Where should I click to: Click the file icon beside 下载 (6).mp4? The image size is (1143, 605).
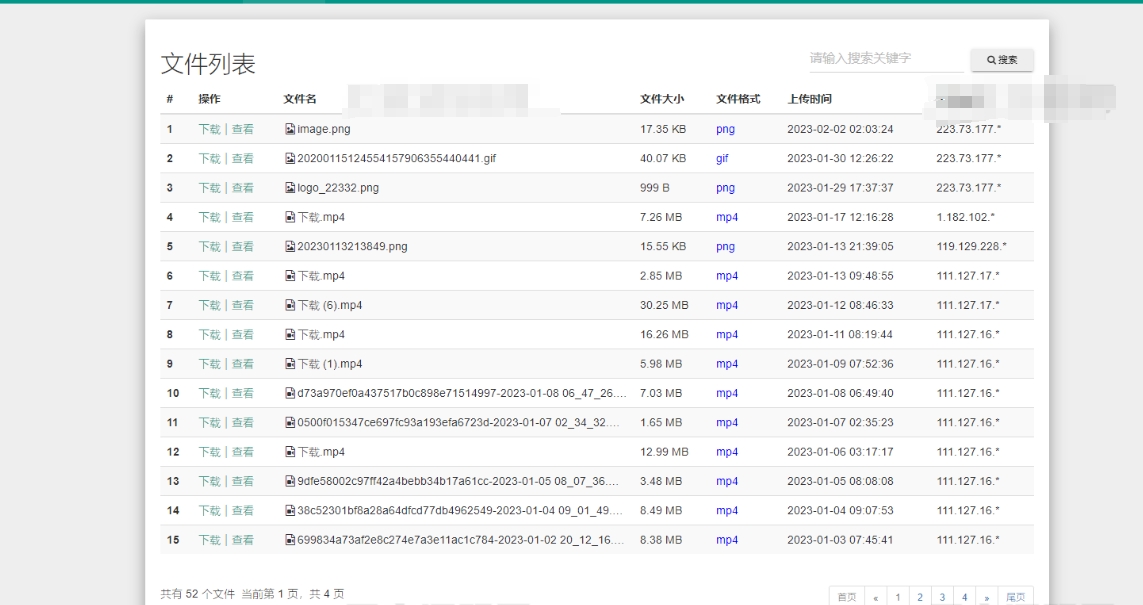tap(290, 305)
